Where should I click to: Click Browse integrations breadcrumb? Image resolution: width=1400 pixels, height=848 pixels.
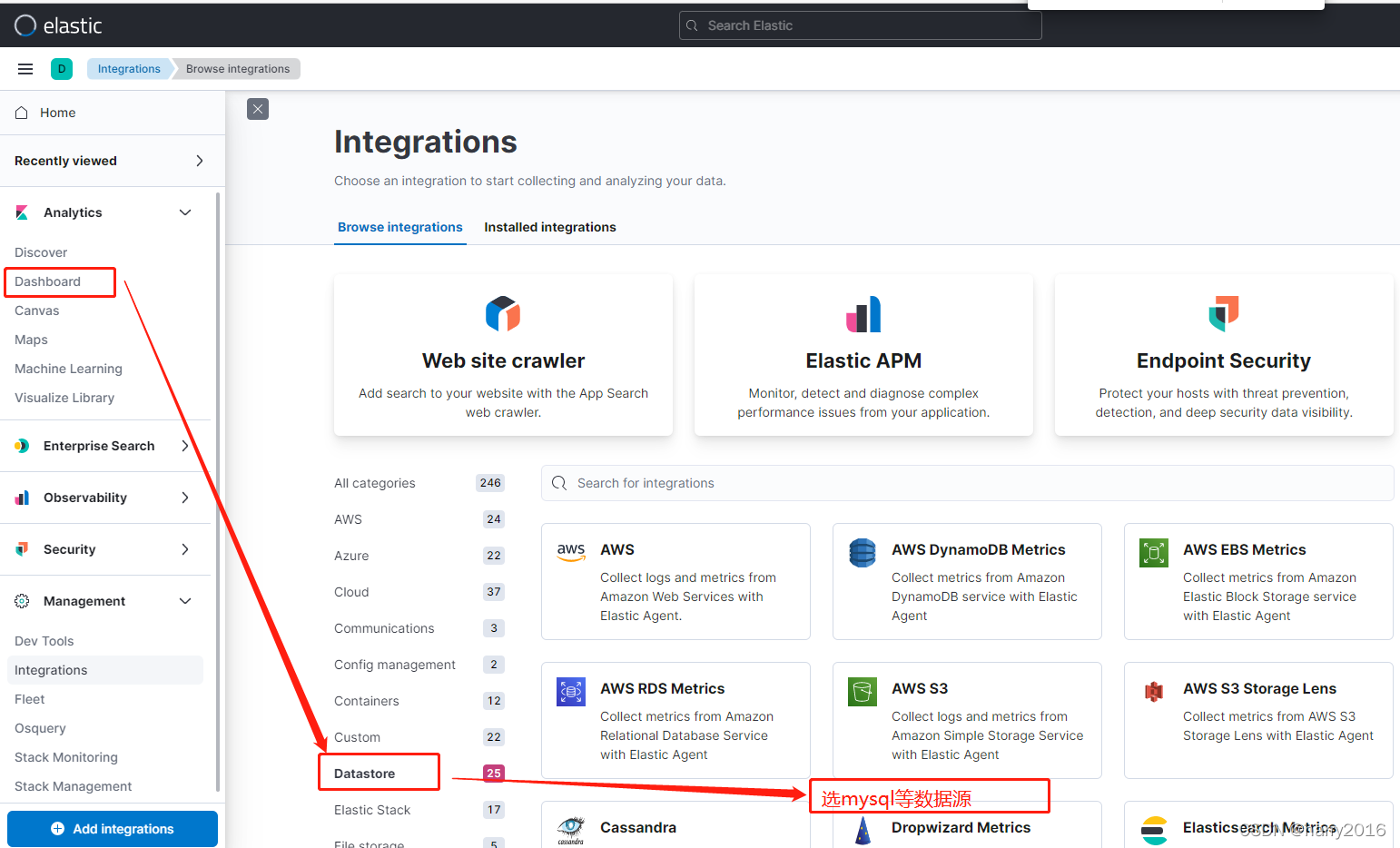coord(238,69)
